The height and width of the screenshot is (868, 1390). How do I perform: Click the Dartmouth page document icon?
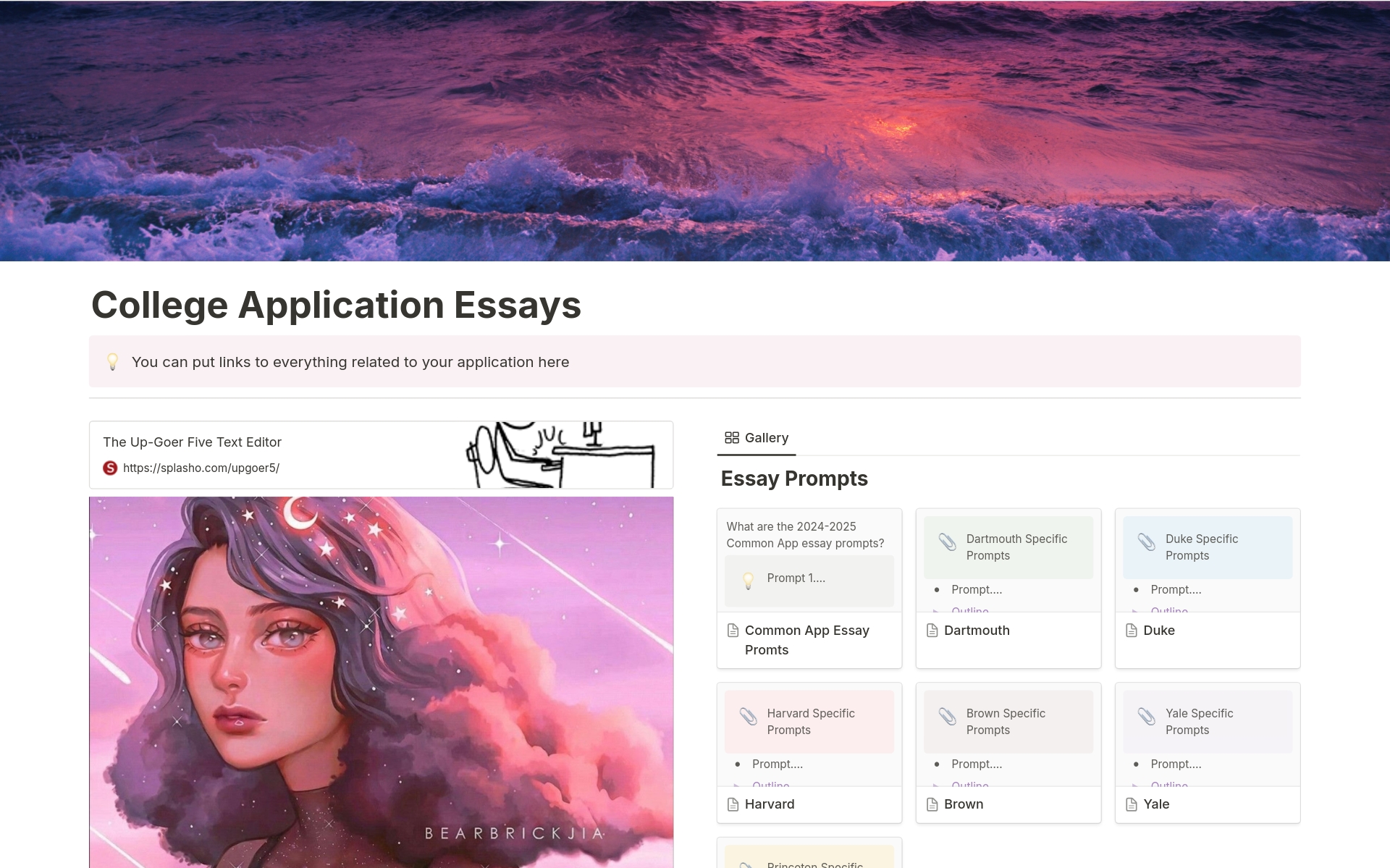click(932, 629)
